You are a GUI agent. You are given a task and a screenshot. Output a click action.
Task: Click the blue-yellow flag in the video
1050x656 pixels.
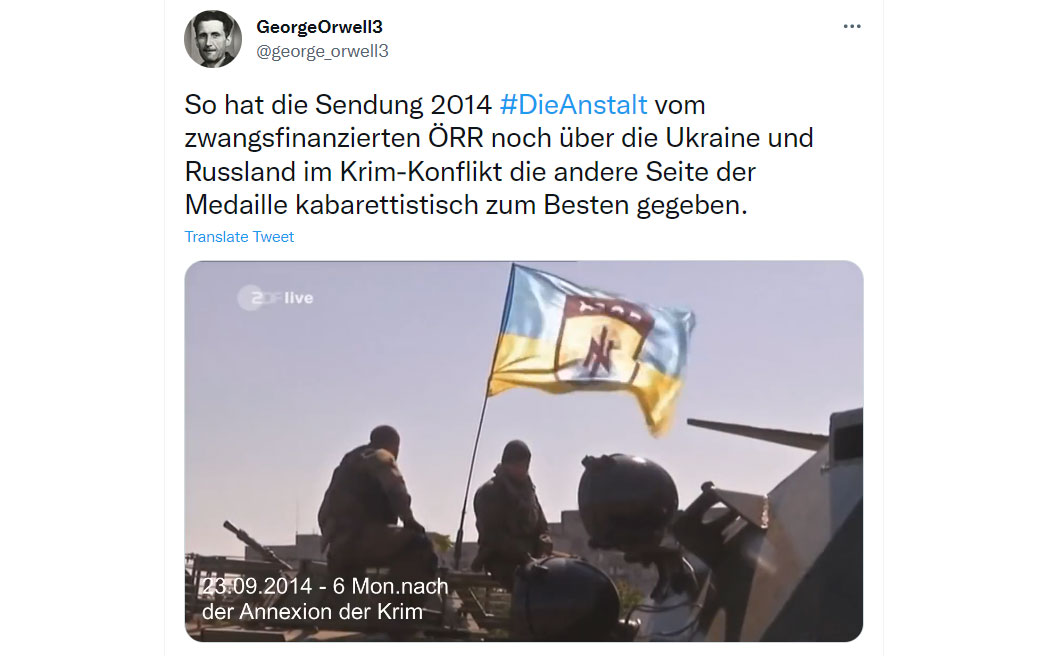589,345
